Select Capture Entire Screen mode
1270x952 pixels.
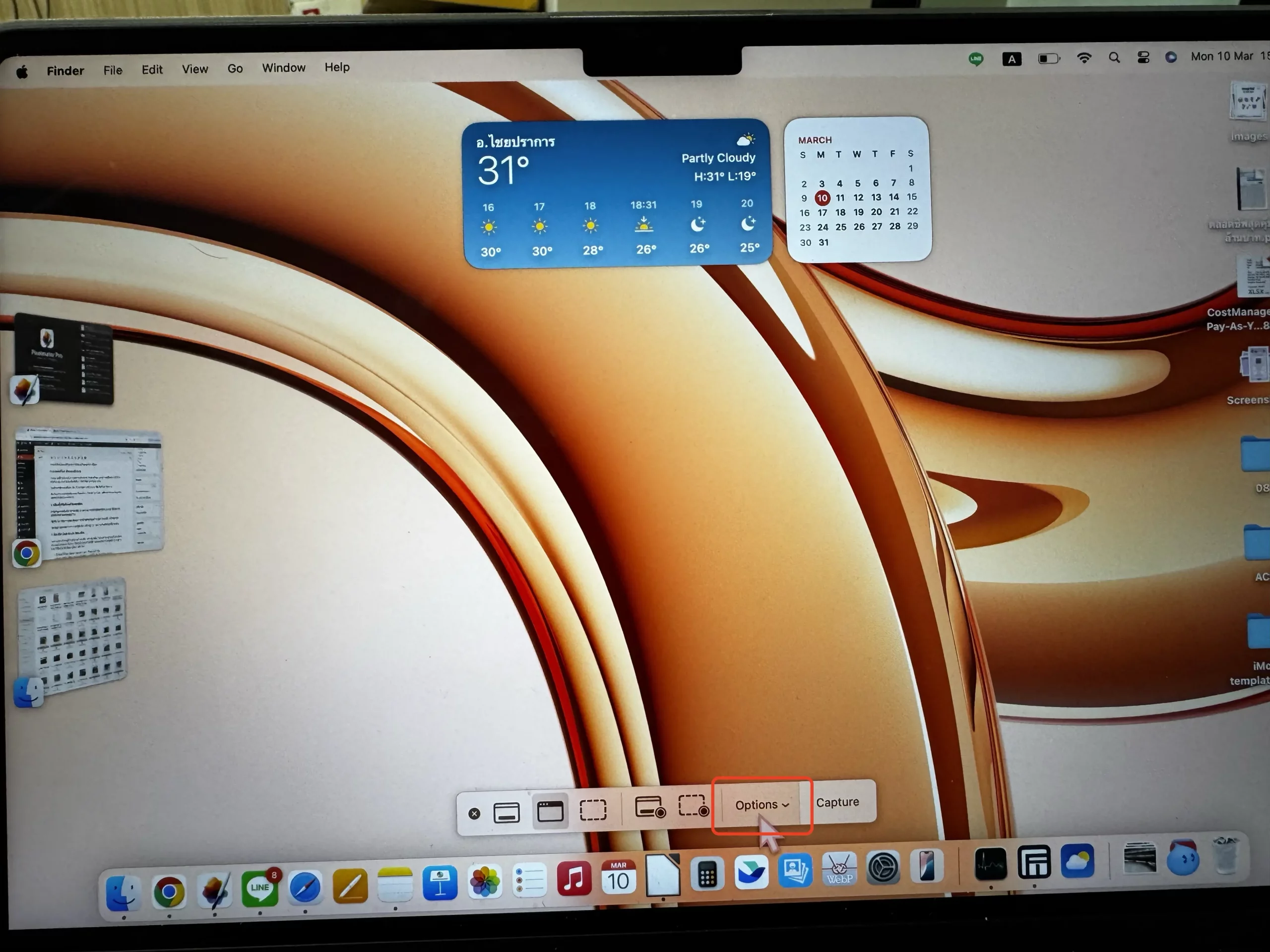(x=506, y=813)
